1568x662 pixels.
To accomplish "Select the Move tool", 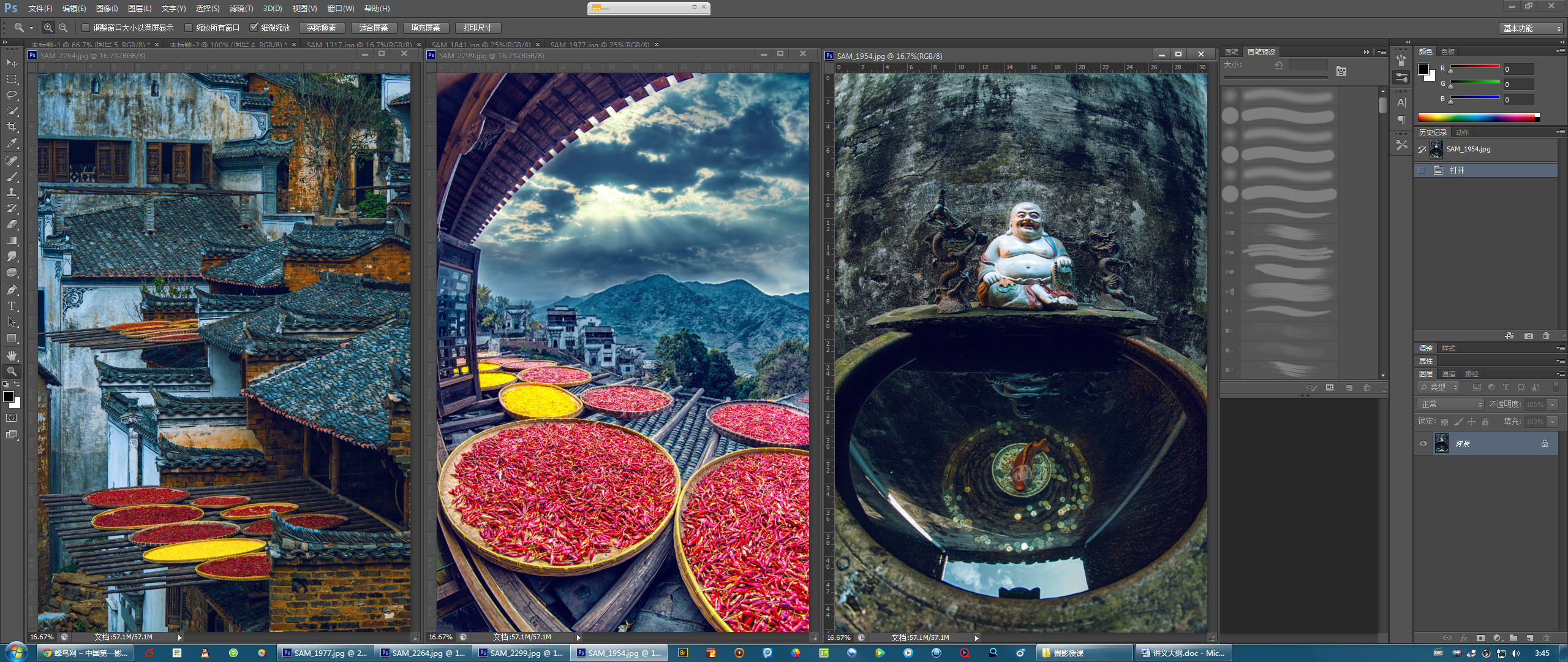I will click(x=12, y=63).
